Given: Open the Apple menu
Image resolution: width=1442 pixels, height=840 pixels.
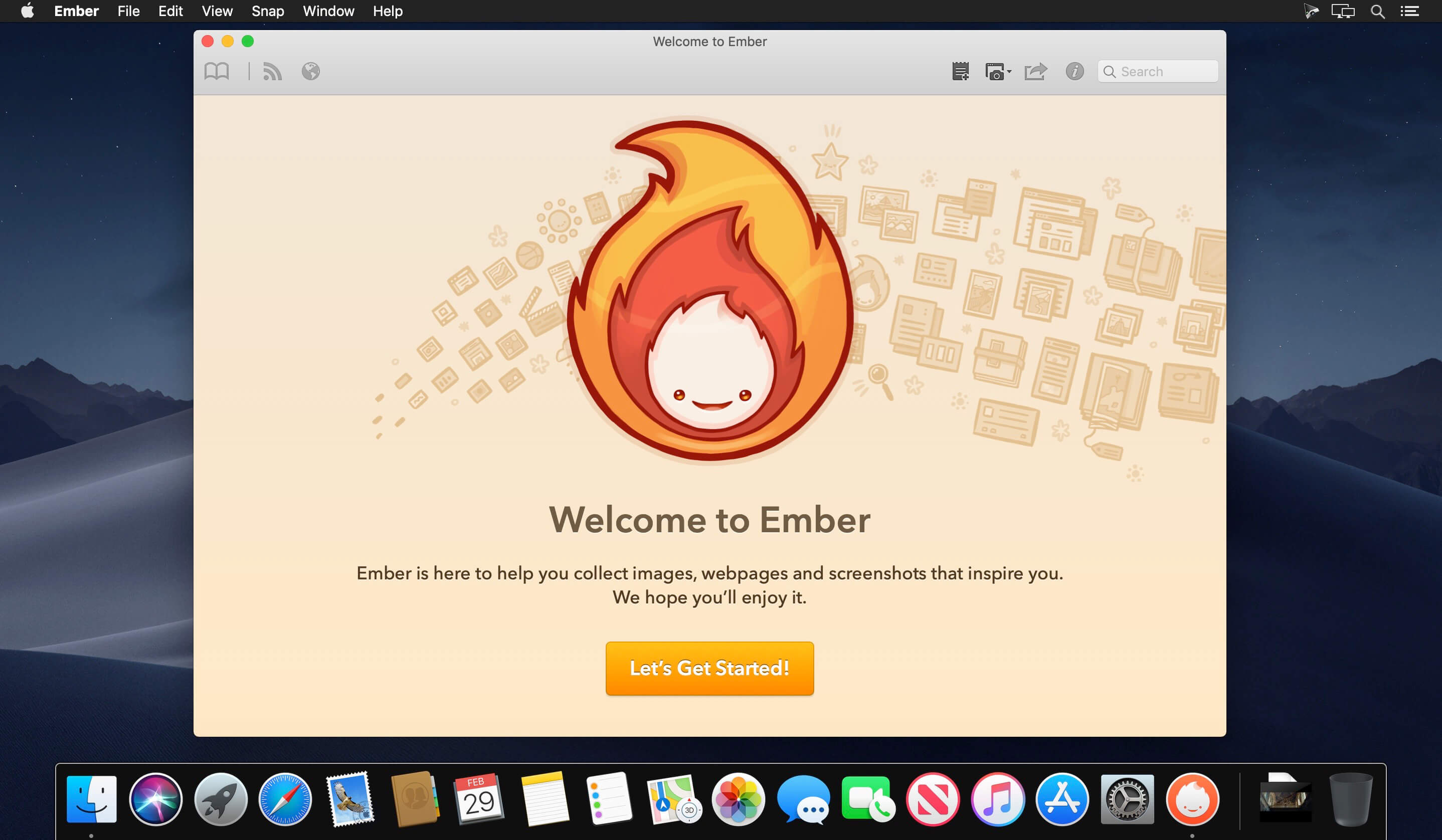Looking at the screenshot, I should (x=28, y=11).
